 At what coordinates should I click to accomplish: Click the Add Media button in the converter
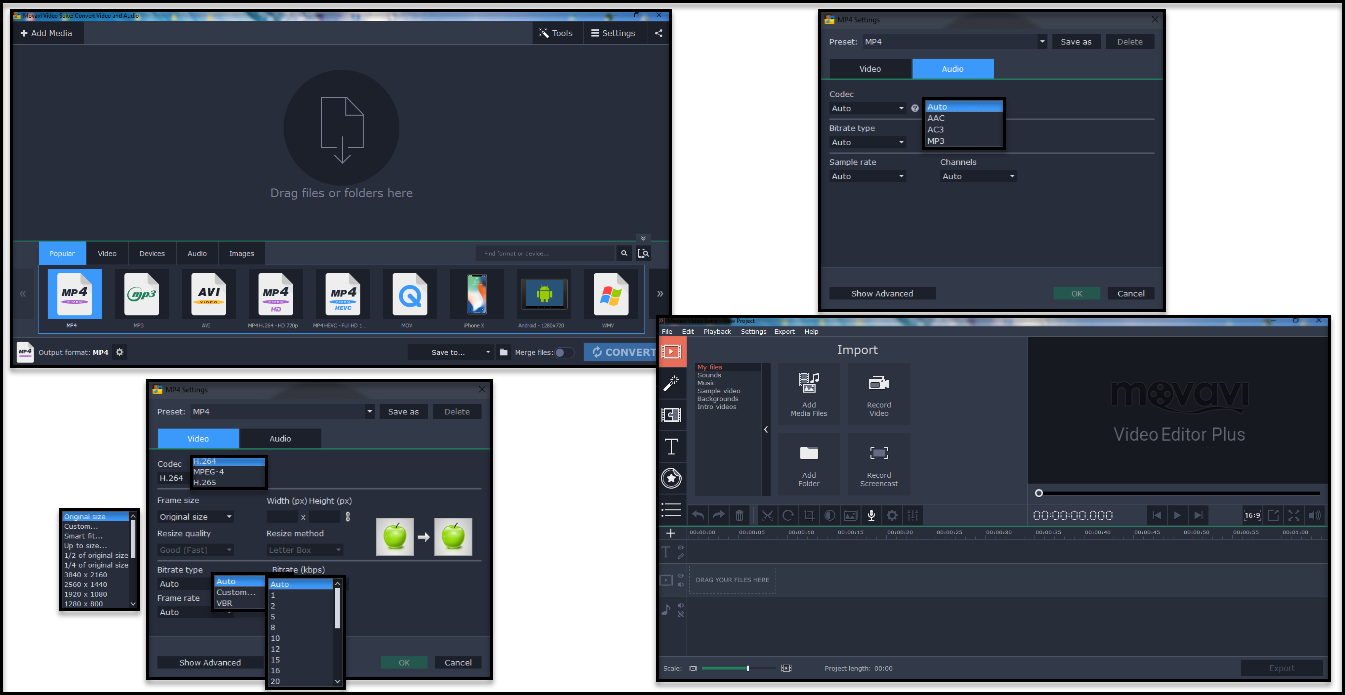pyautogui.click(x=46, y=33)
